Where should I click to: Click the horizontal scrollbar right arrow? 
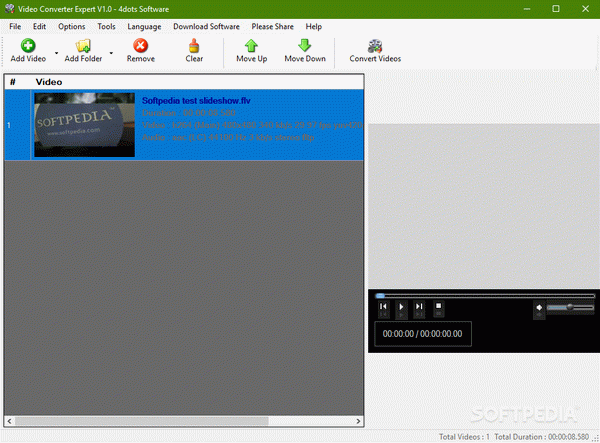tap(358, 421)
